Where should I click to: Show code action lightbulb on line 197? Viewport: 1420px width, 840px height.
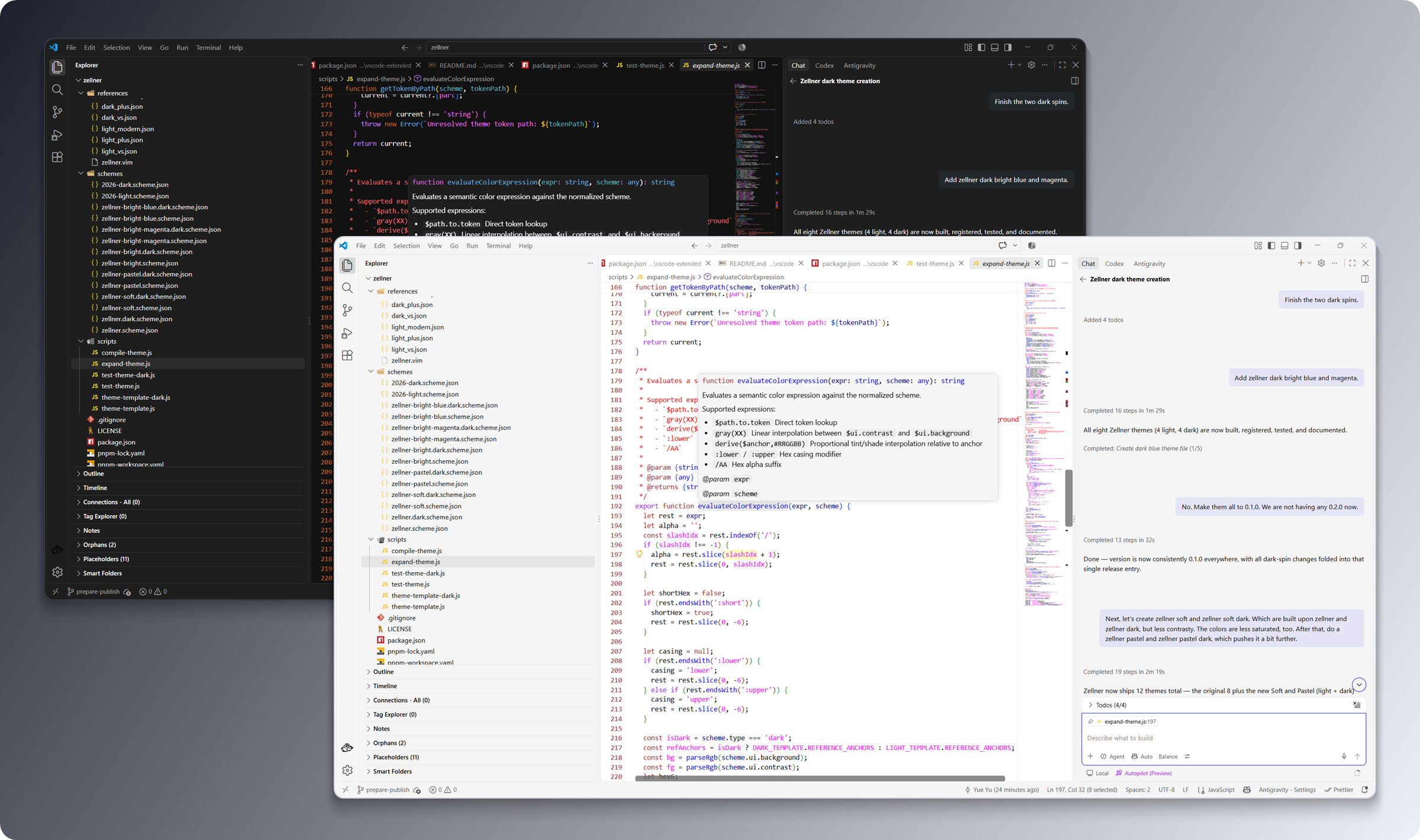tap(639, 554)
